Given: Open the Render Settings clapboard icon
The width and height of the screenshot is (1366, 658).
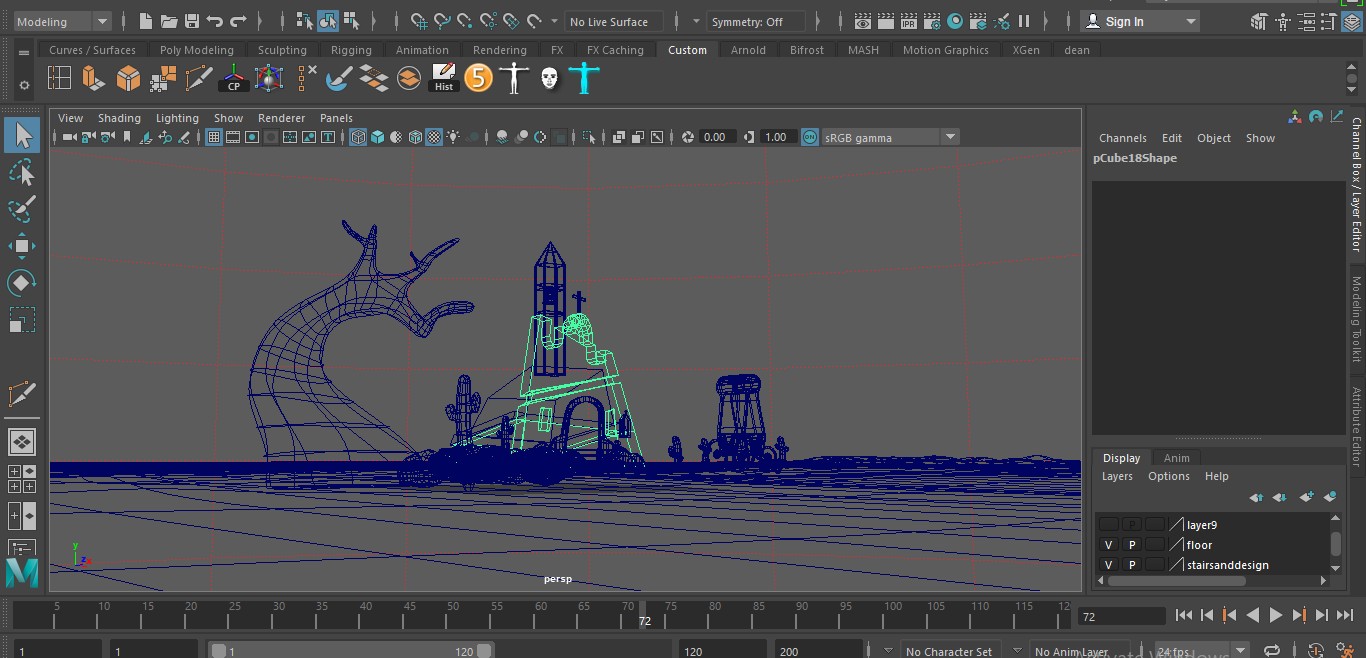Looking at the screenshot, I should pos(932,21).
